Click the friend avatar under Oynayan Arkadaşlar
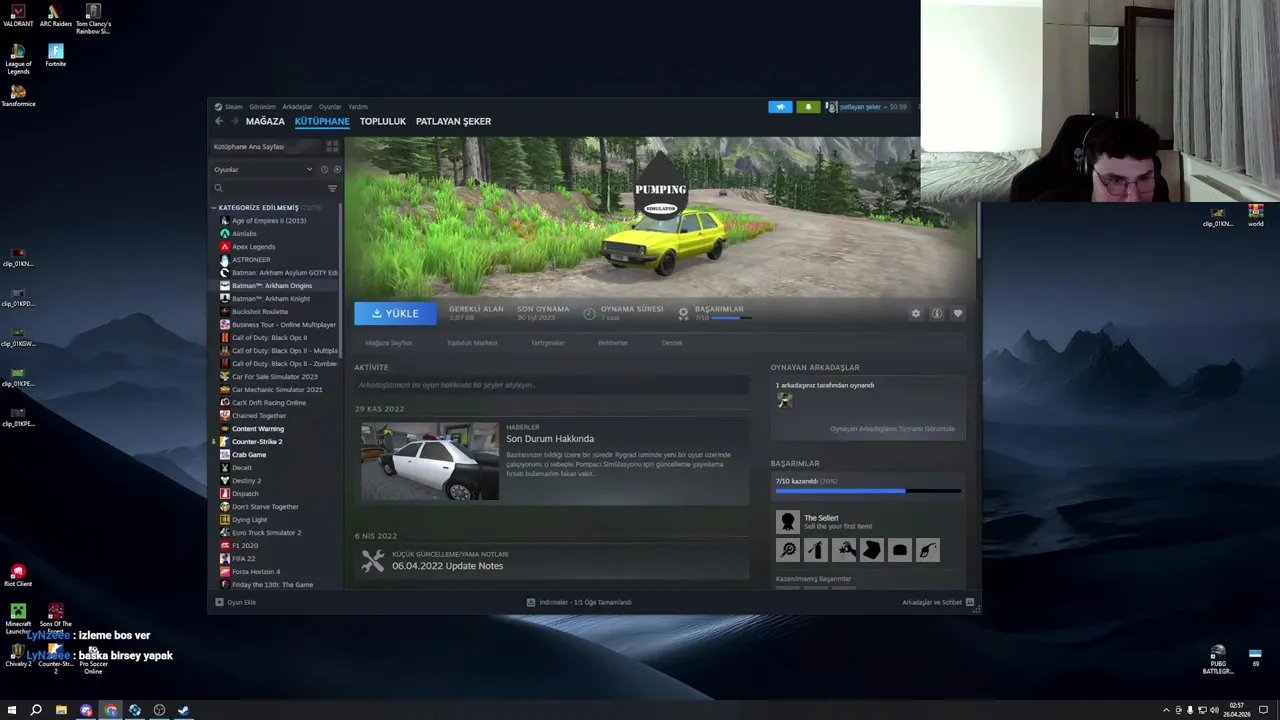This screenshot has width=1280, height=720. tap(784, 400)
